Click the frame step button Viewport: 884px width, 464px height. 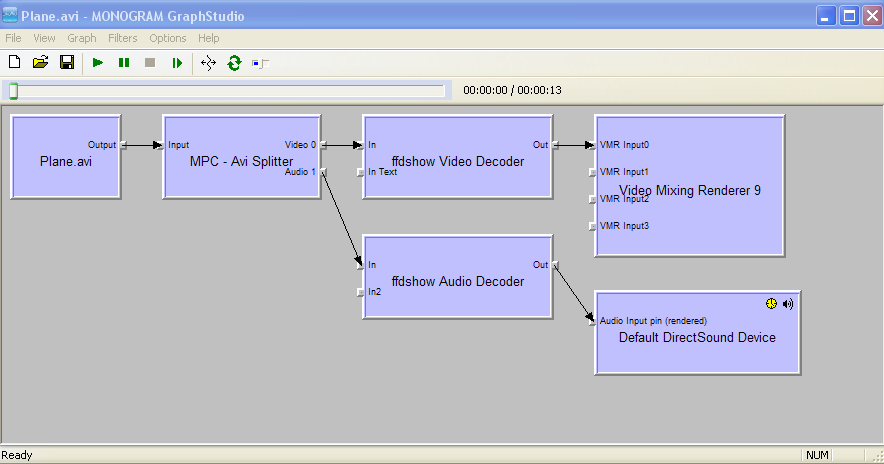(x=177, y=63)
